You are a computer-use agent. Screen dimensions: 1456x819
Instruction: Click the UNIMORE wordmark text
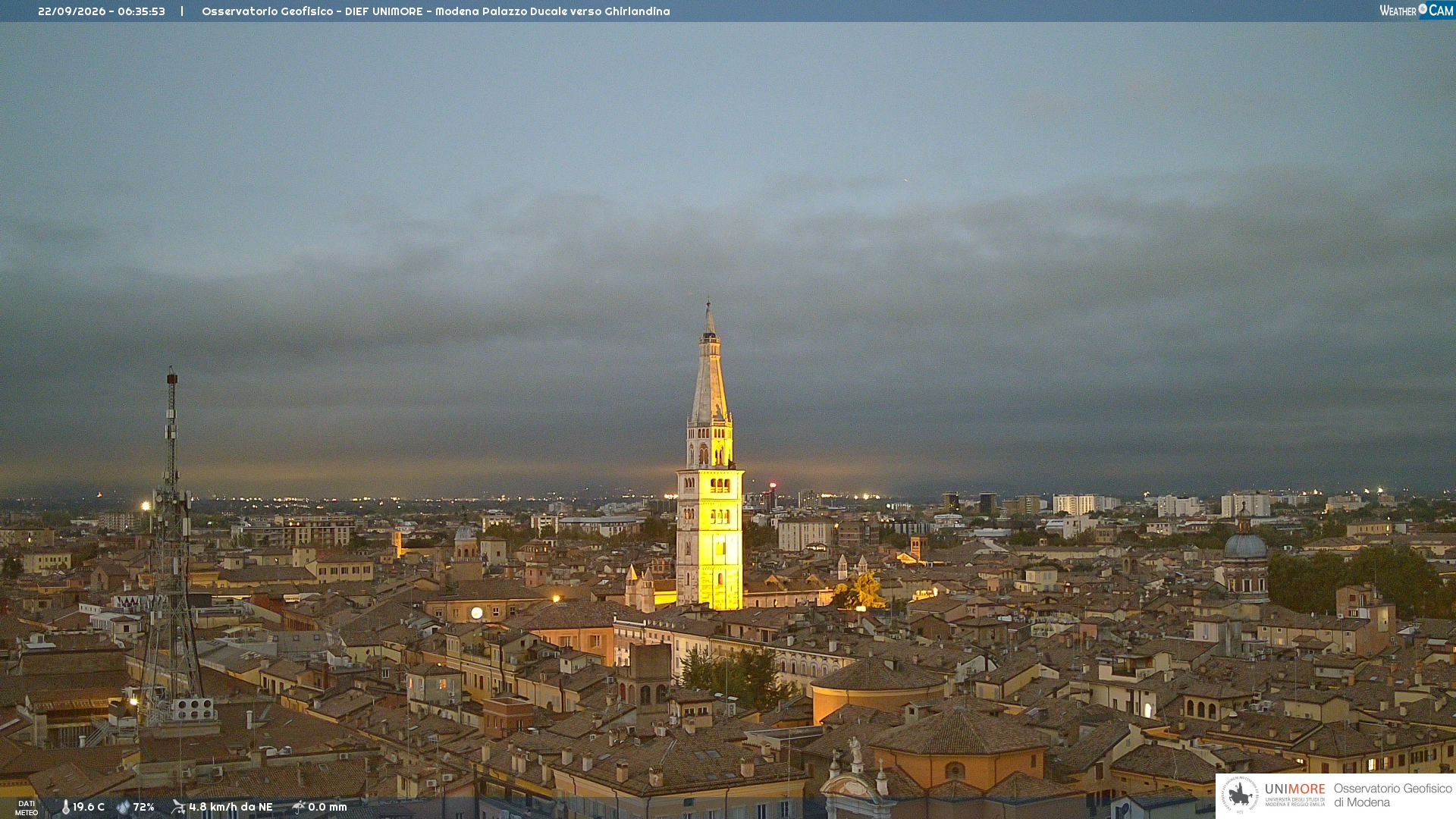(x=1295, y=789)
